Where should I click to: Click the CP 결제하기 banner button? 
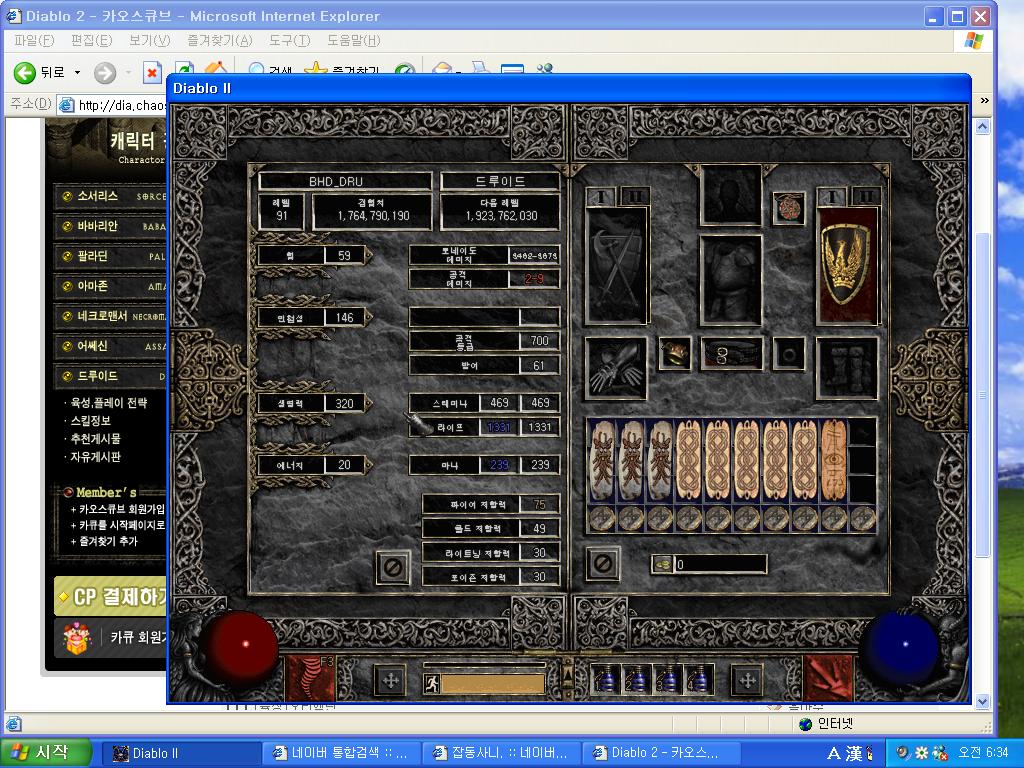point(111,596)
